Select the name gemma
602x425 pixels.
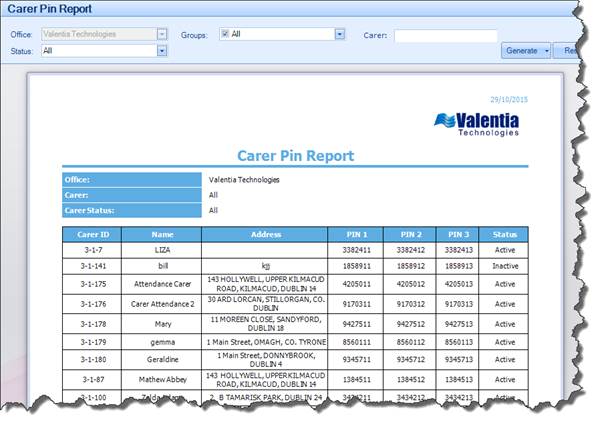tap(162, 342)
